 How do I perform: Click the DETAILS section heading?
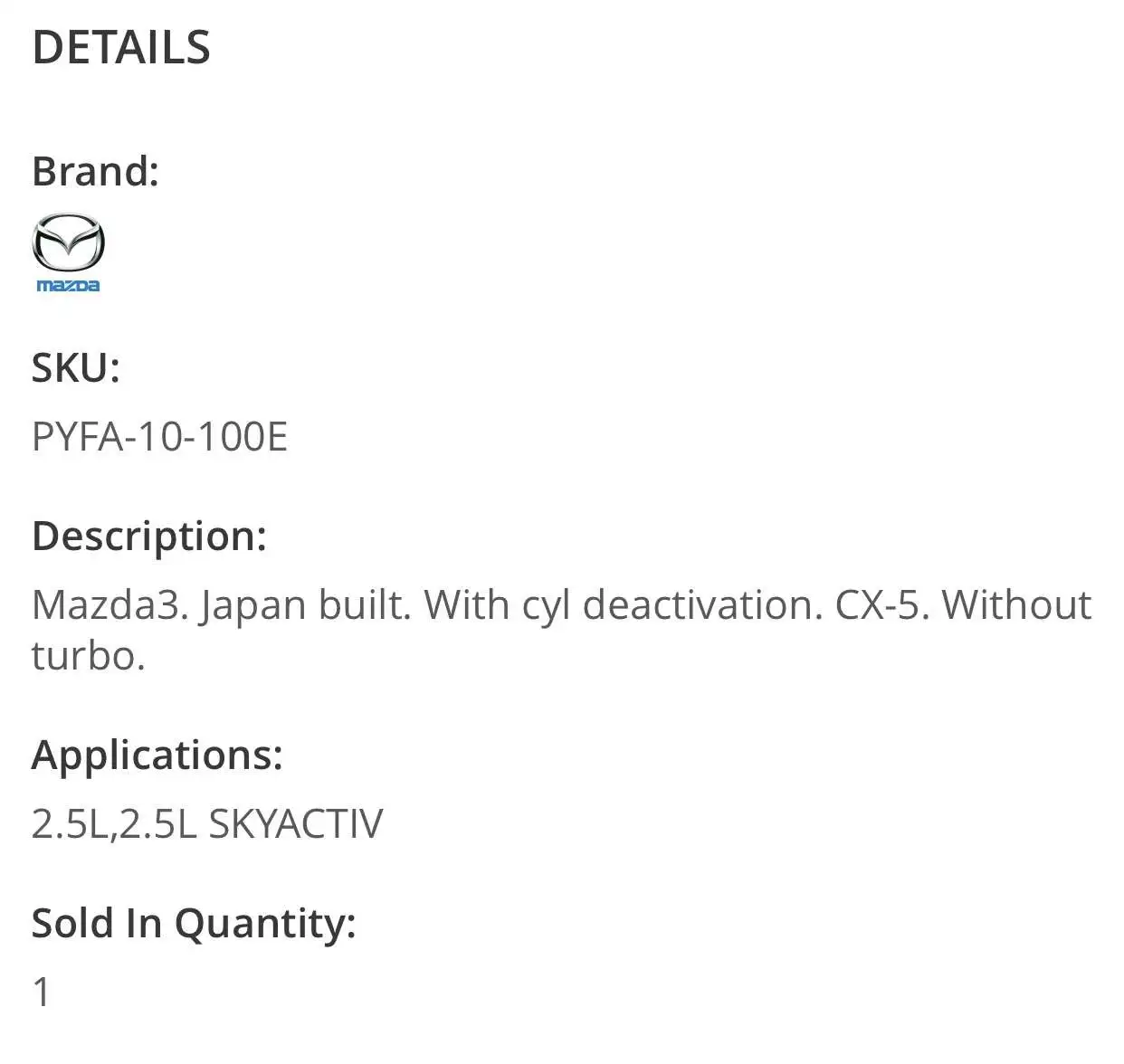click(121, 48)
